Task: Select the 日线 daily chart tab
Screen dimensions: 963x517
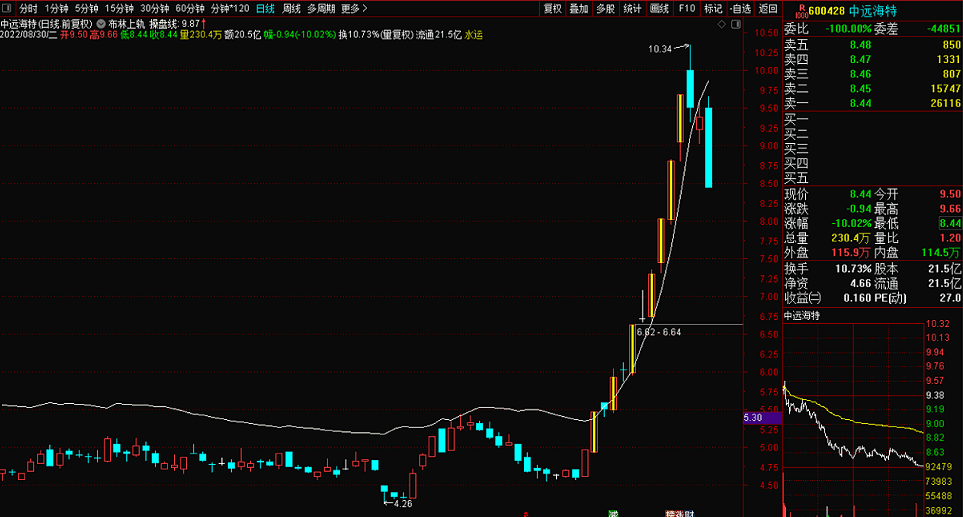Action: coord(265,9)
